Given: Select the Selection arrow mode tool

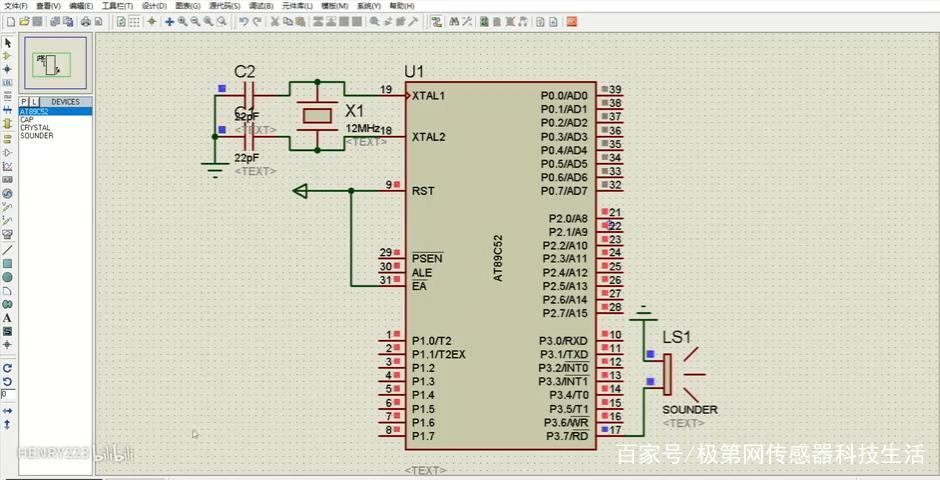Looking at the screenshot, I should tap(8, 43).
